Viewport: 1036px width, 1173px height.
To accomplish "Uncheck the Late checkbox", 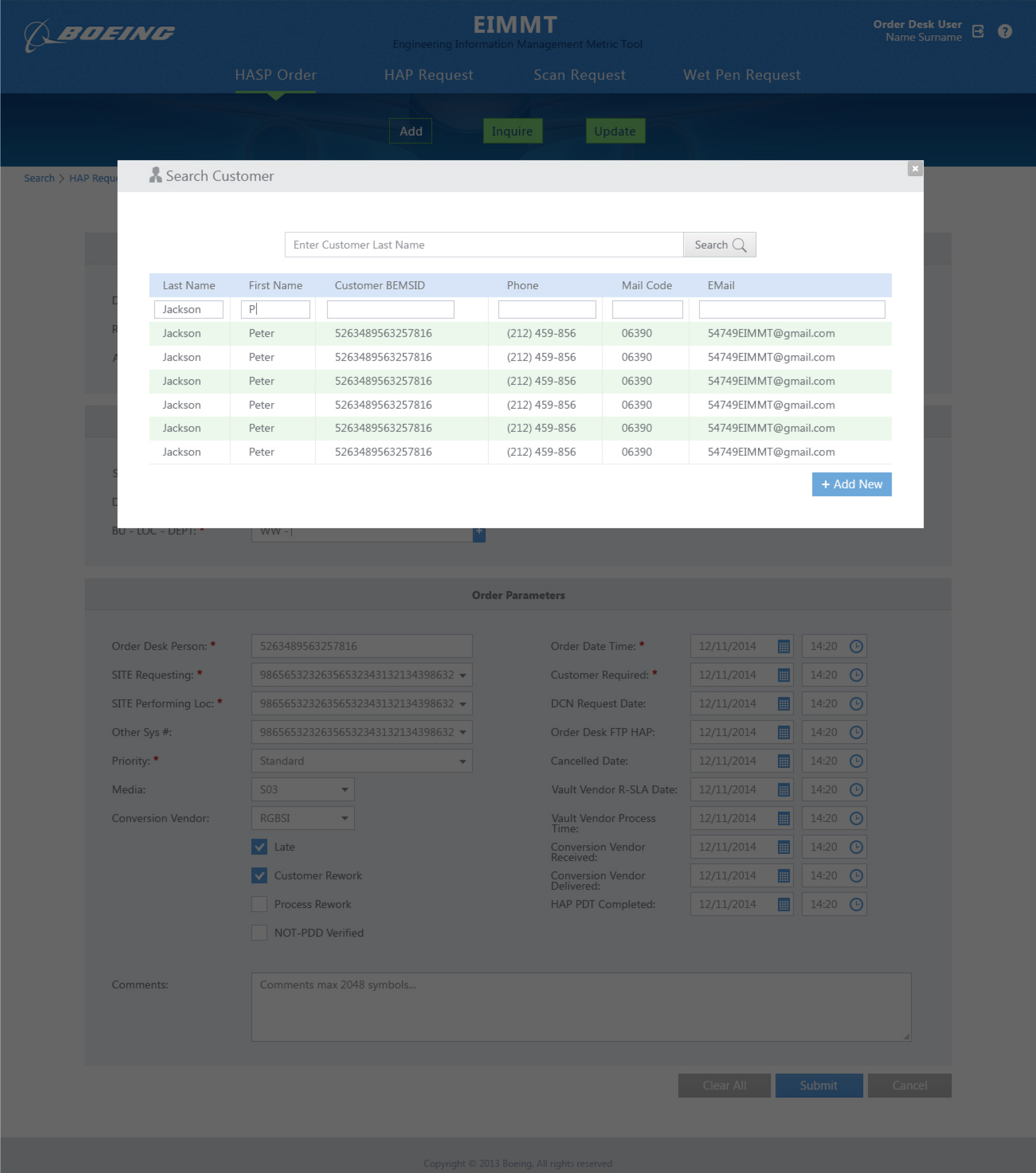I will pos(259,847).
